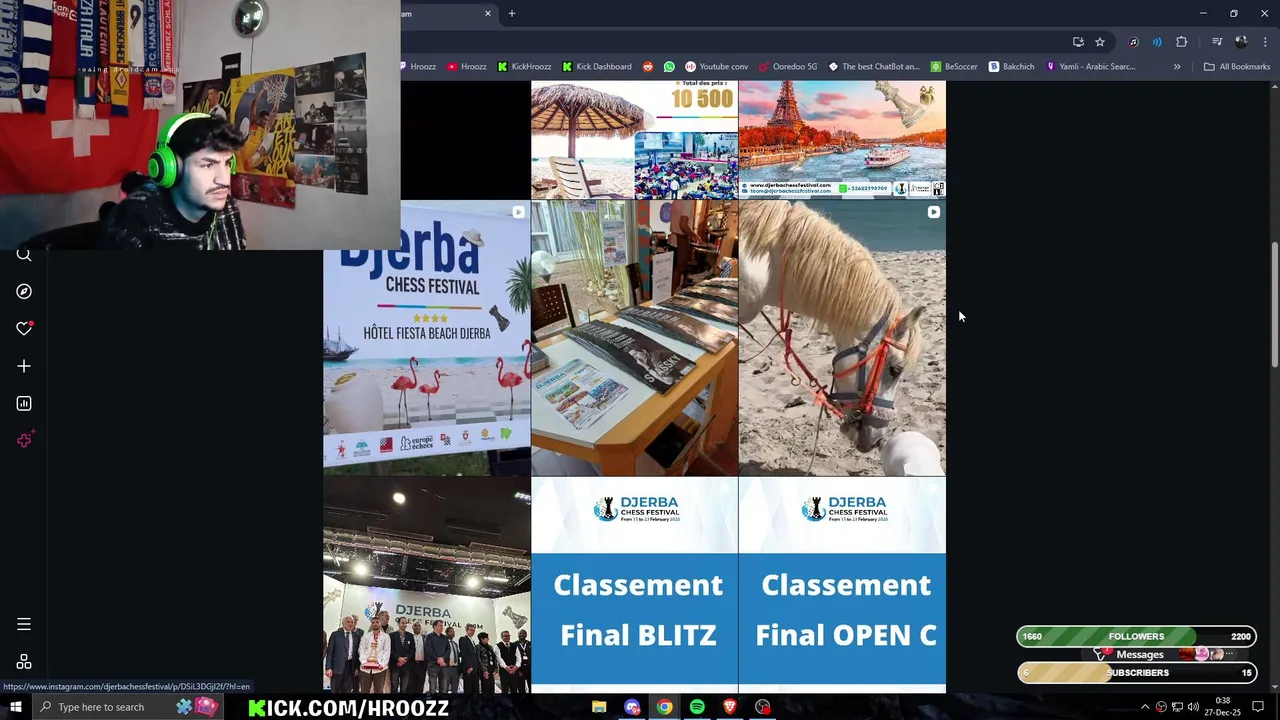Viewport: 1280px width, 720px height.
Task: Open the BeSoccer bookmark
Action: click(x=954, y=66)
